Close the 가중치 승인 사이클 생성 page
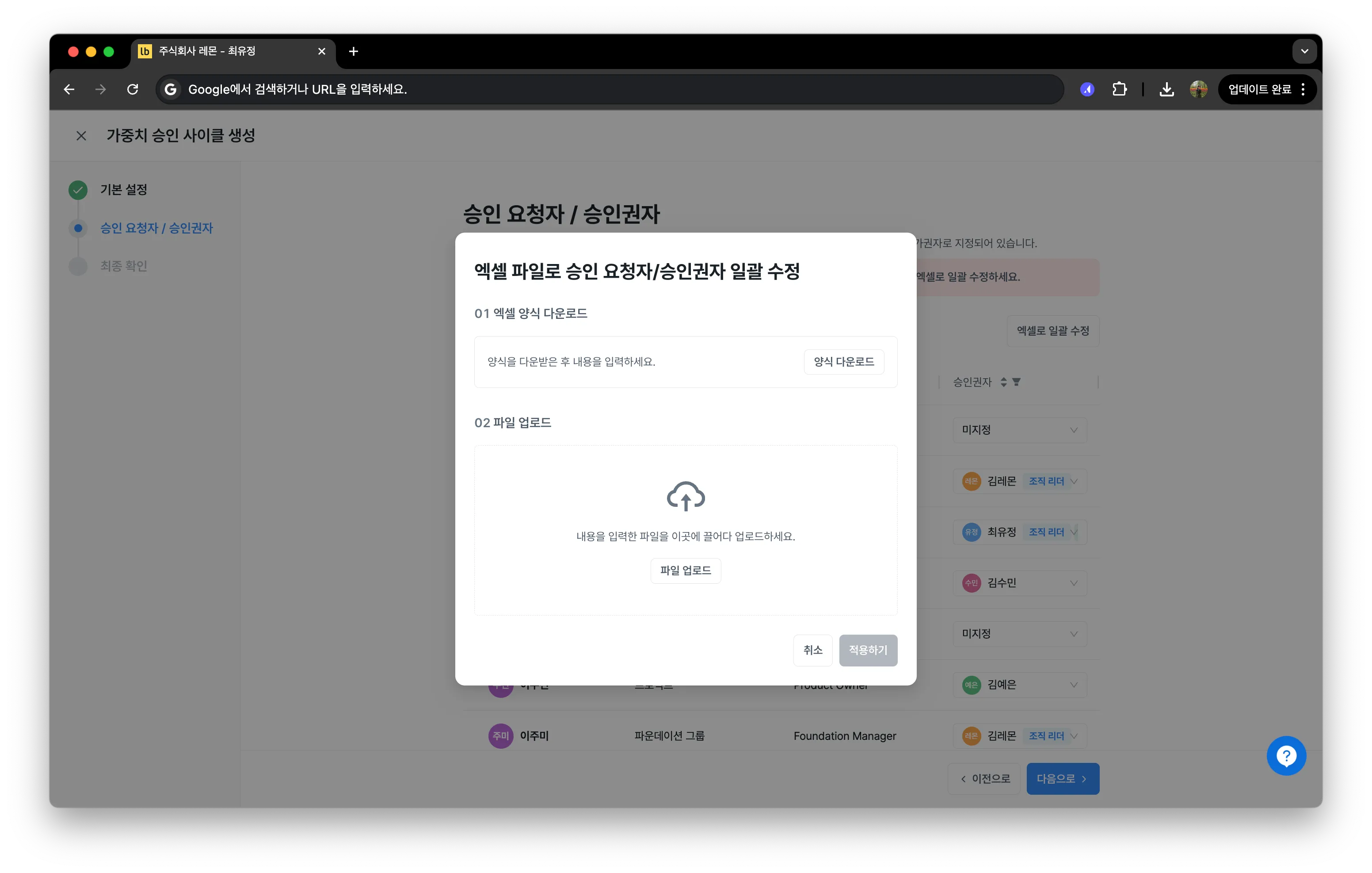This screenshot has height=873, width=1372. (81, 136)
